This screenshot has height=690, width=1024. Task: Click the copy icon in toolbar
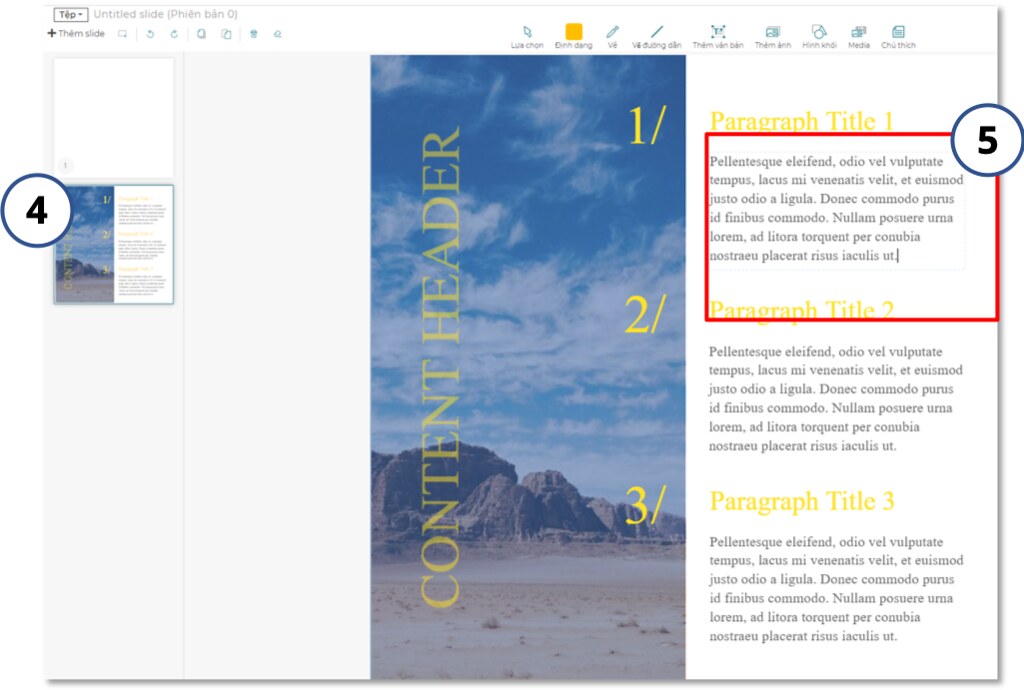pyautogui.click(x=201, y=34)
